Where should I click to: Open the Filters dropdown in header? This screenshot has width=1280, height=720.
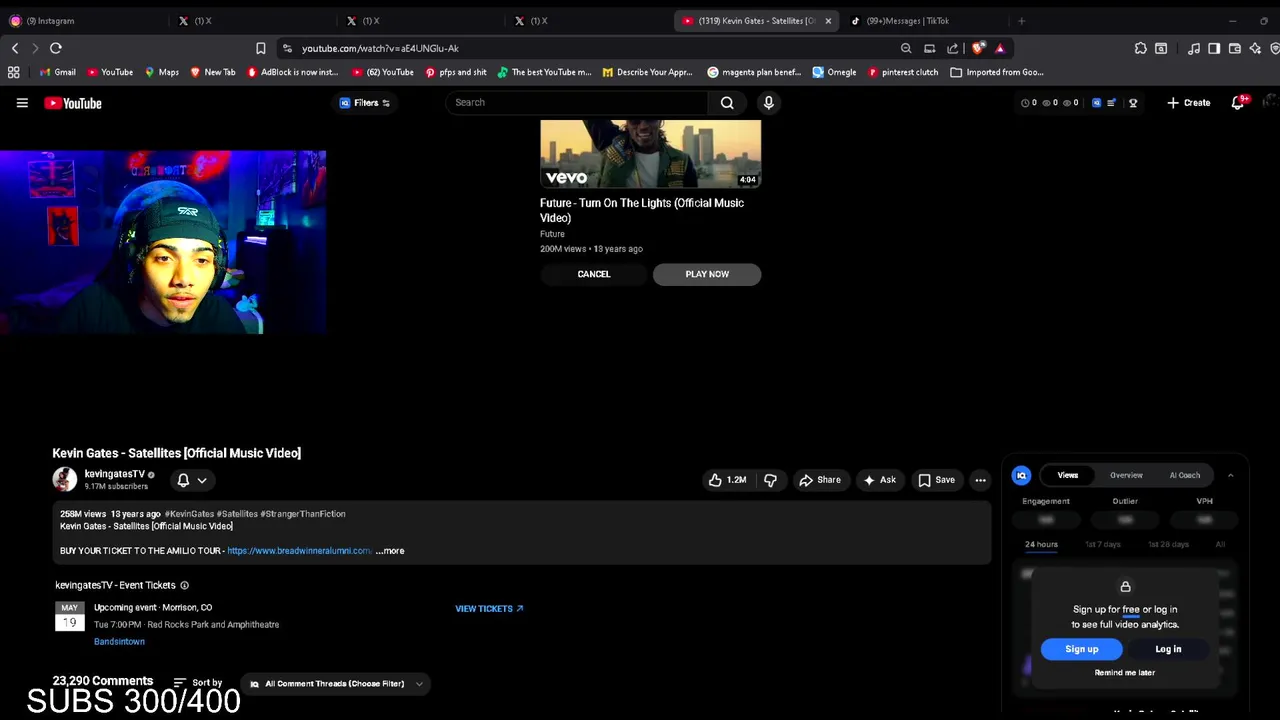[x=365, y=103]
